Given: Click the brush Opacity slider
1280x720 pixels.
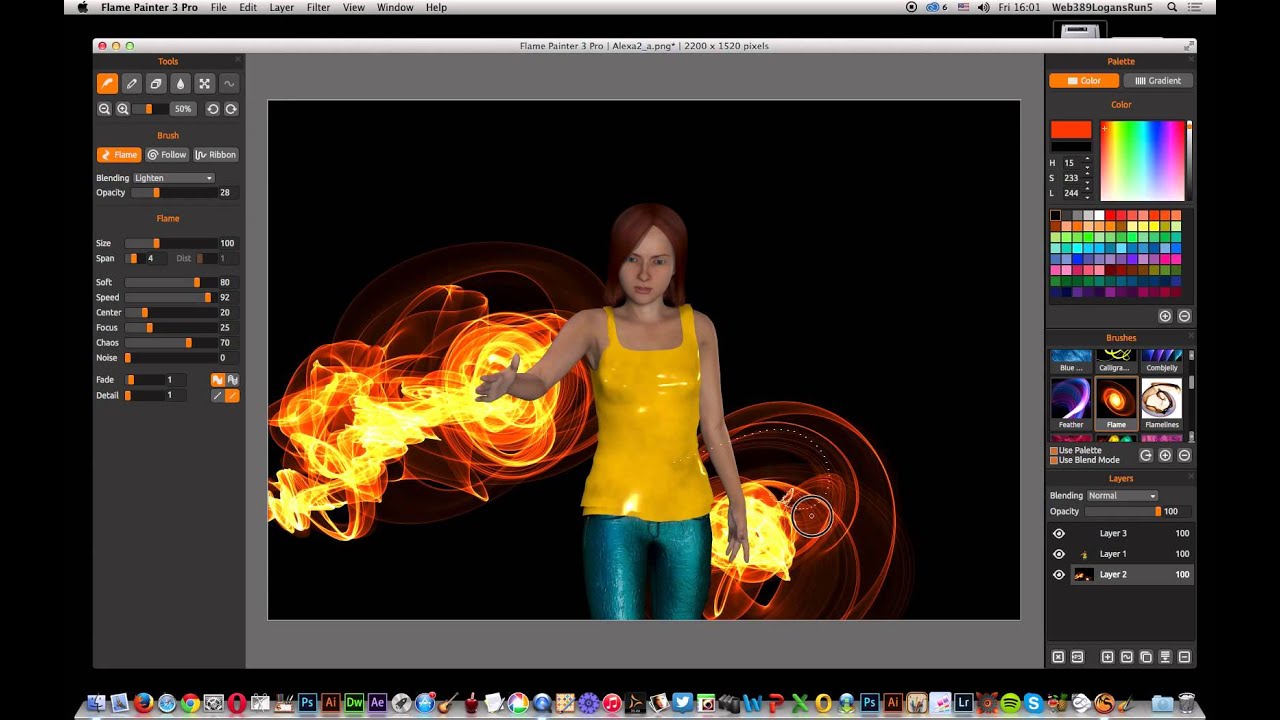Looking at the screenshot, I should pyautogui.click(x=172, y=193).
